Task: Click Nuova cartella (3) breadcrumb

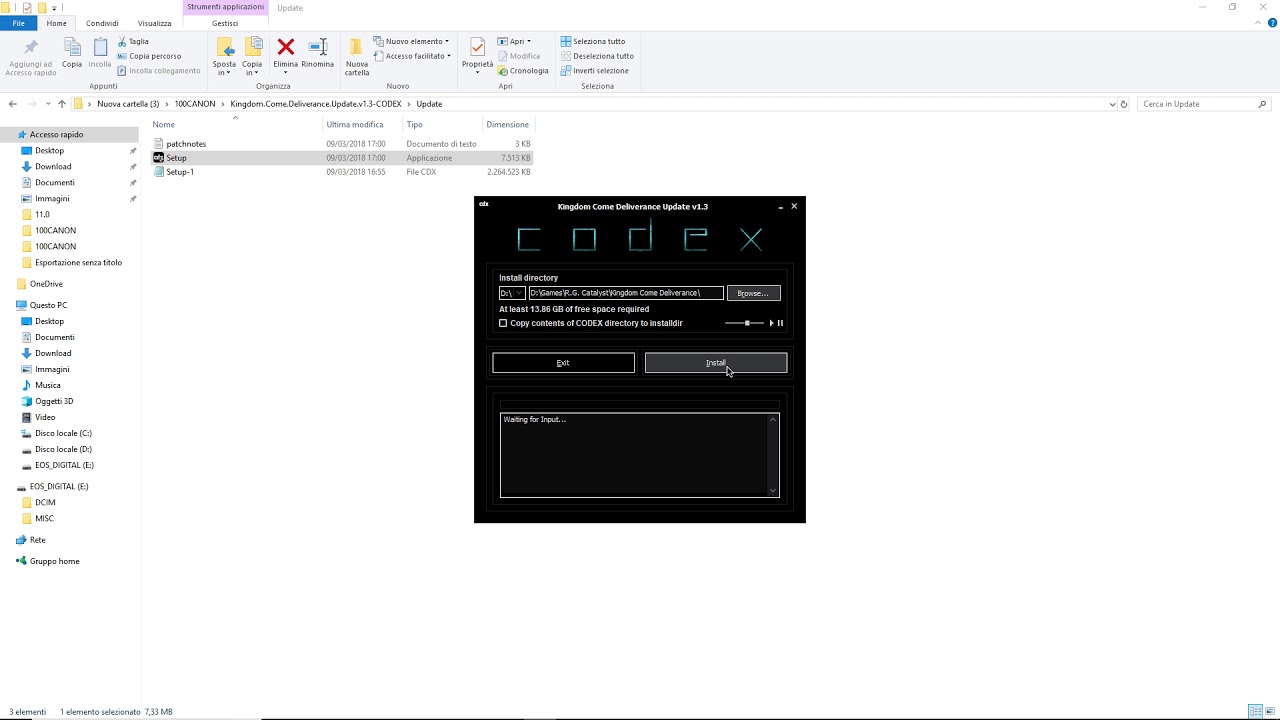Action: 128,104
